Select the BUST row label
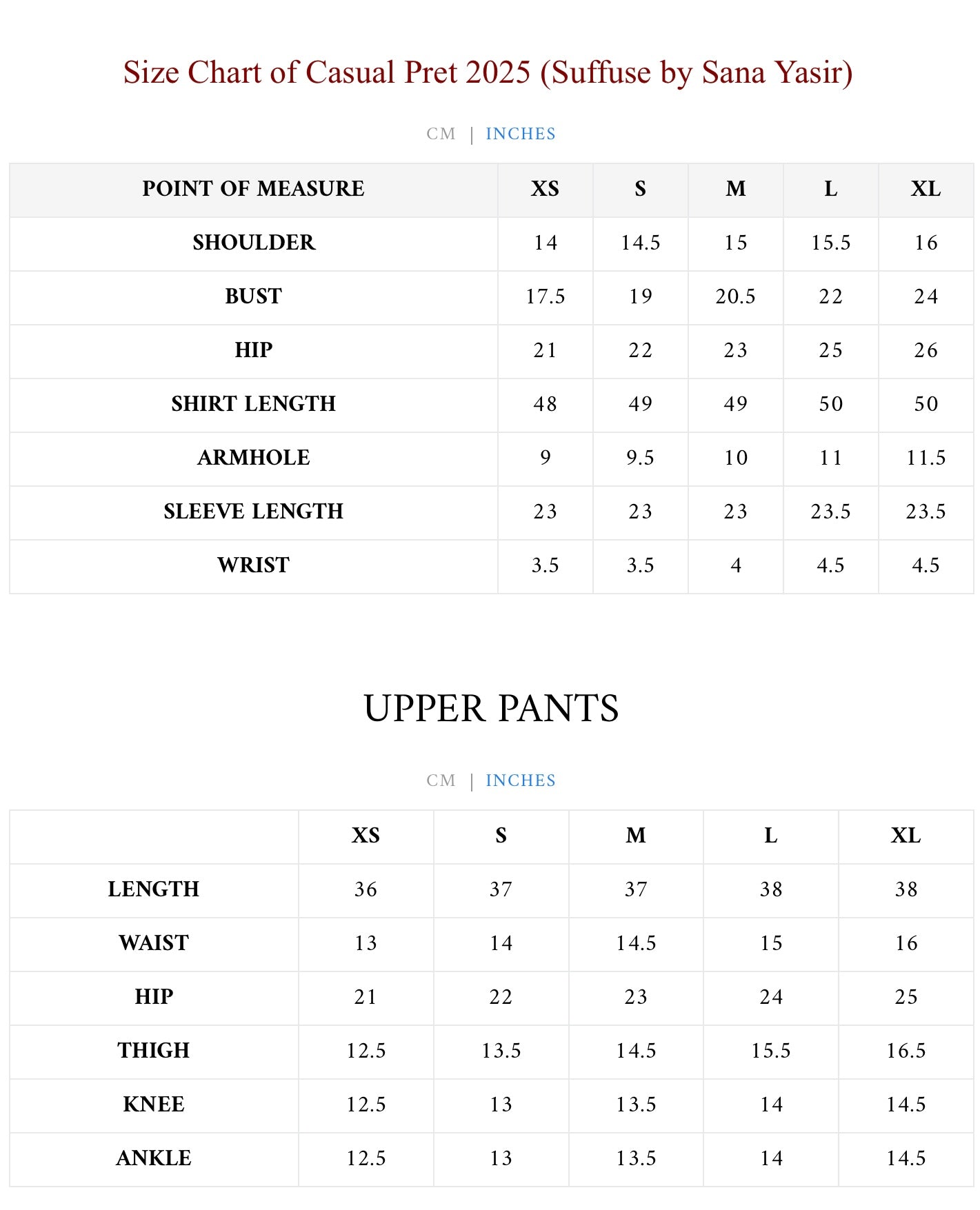 [253, 296]
